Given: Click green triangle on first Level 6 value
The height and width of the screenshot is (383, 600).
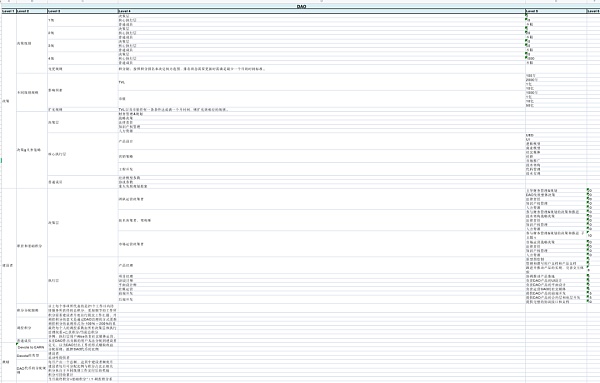Looking at the screenshot, I should [x=588, y=189].
